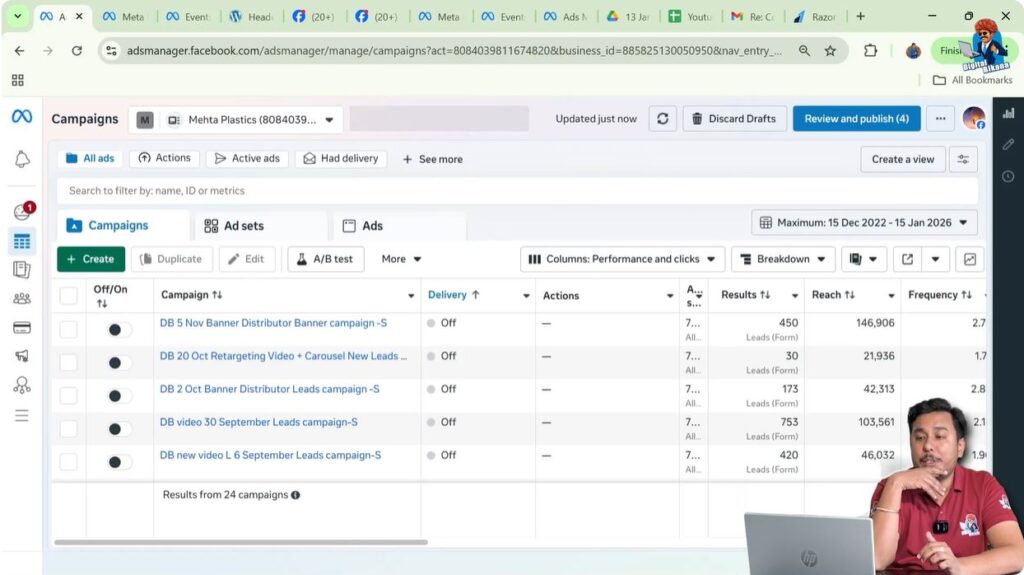Open Chrome apps grid icon
Viewport: 1024px width, 575px height.
point(18,80)
